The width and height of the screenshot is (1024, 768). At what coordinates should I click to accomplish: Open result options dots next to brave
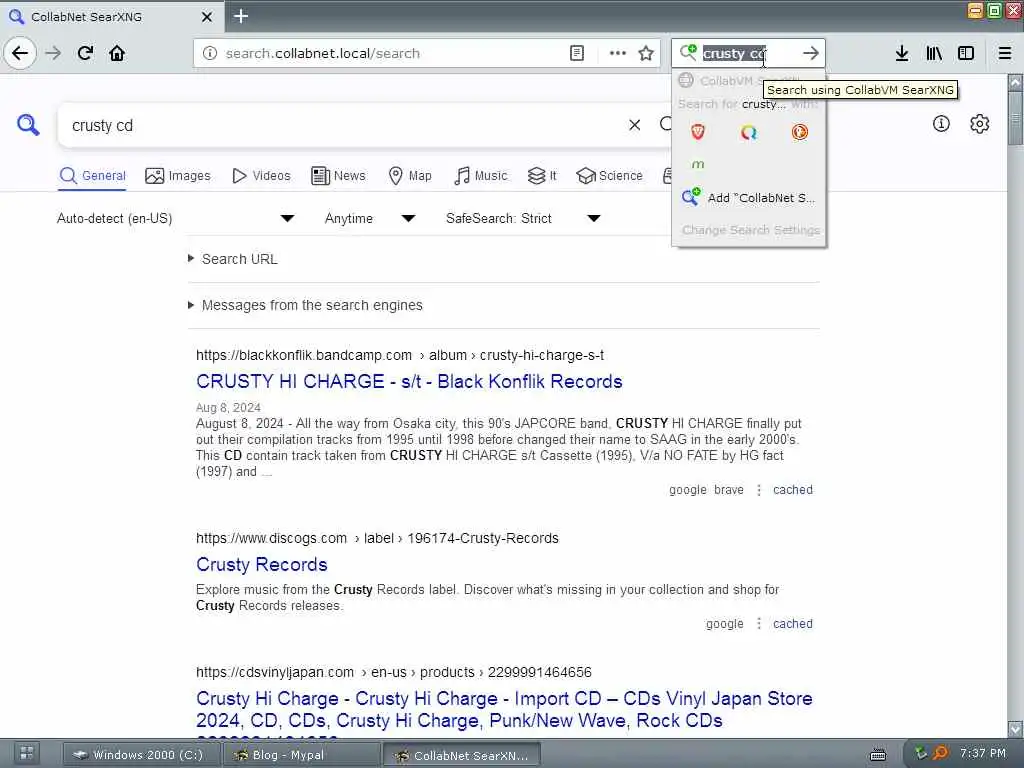pyautogui.click(x=759, y=490)
